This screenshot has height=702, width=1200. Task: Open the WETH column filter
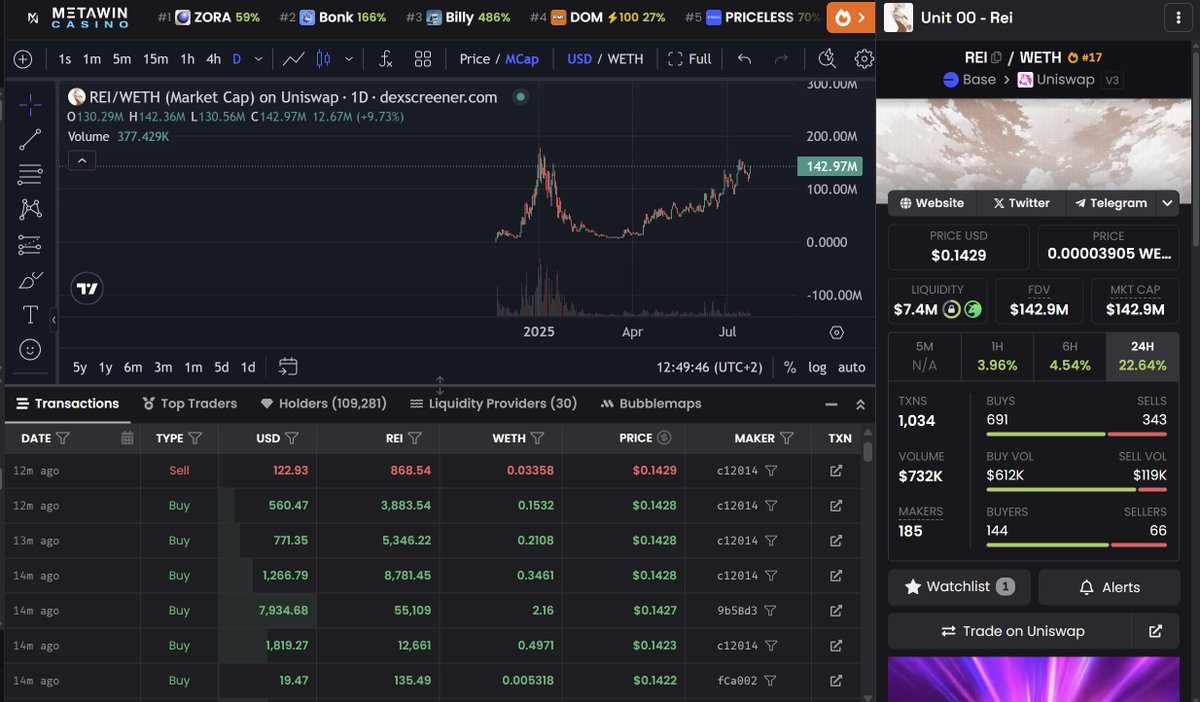pos(537,438)
